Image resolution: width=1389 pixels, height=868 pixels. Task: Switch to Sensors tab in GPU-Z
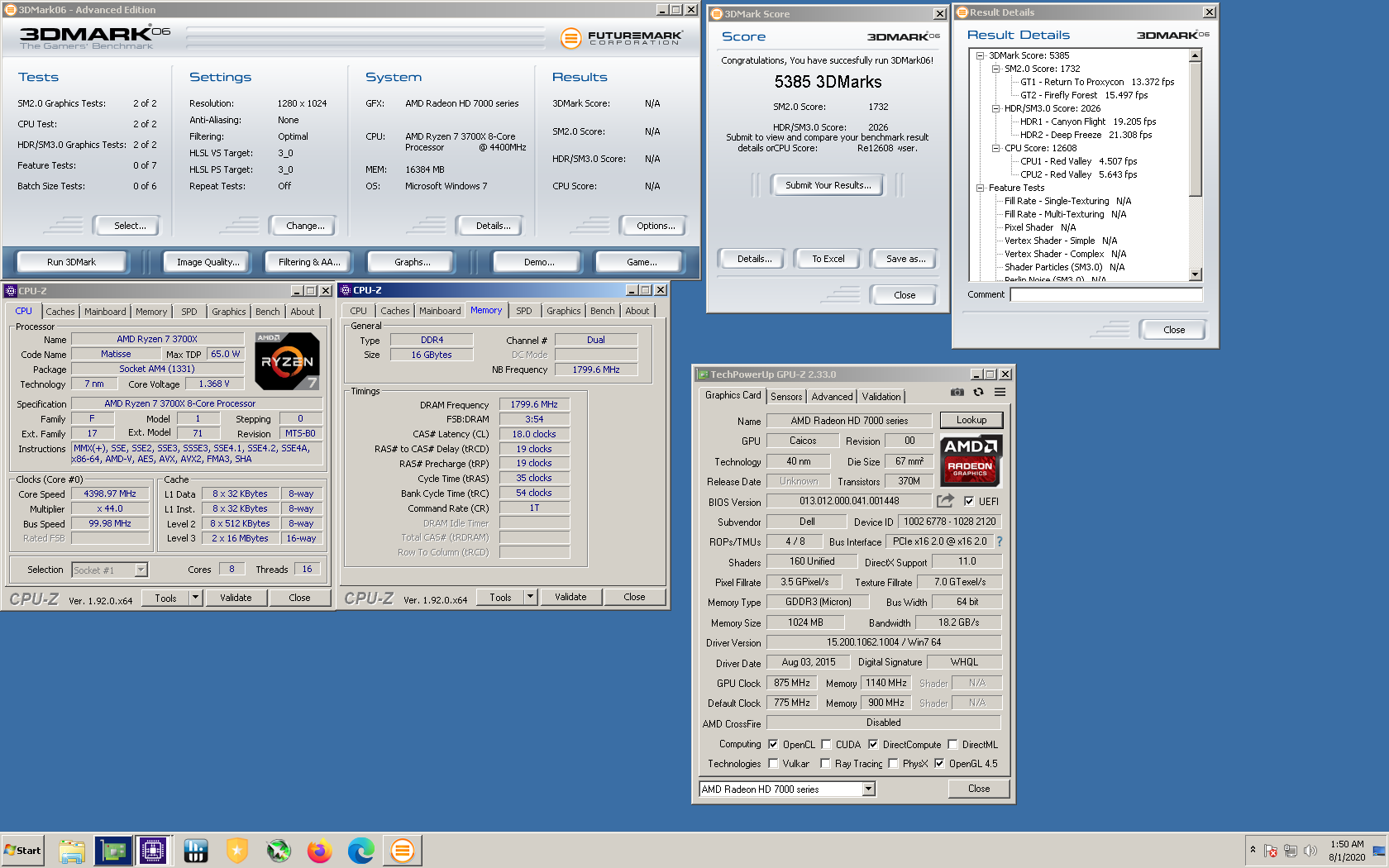point(786,397)
